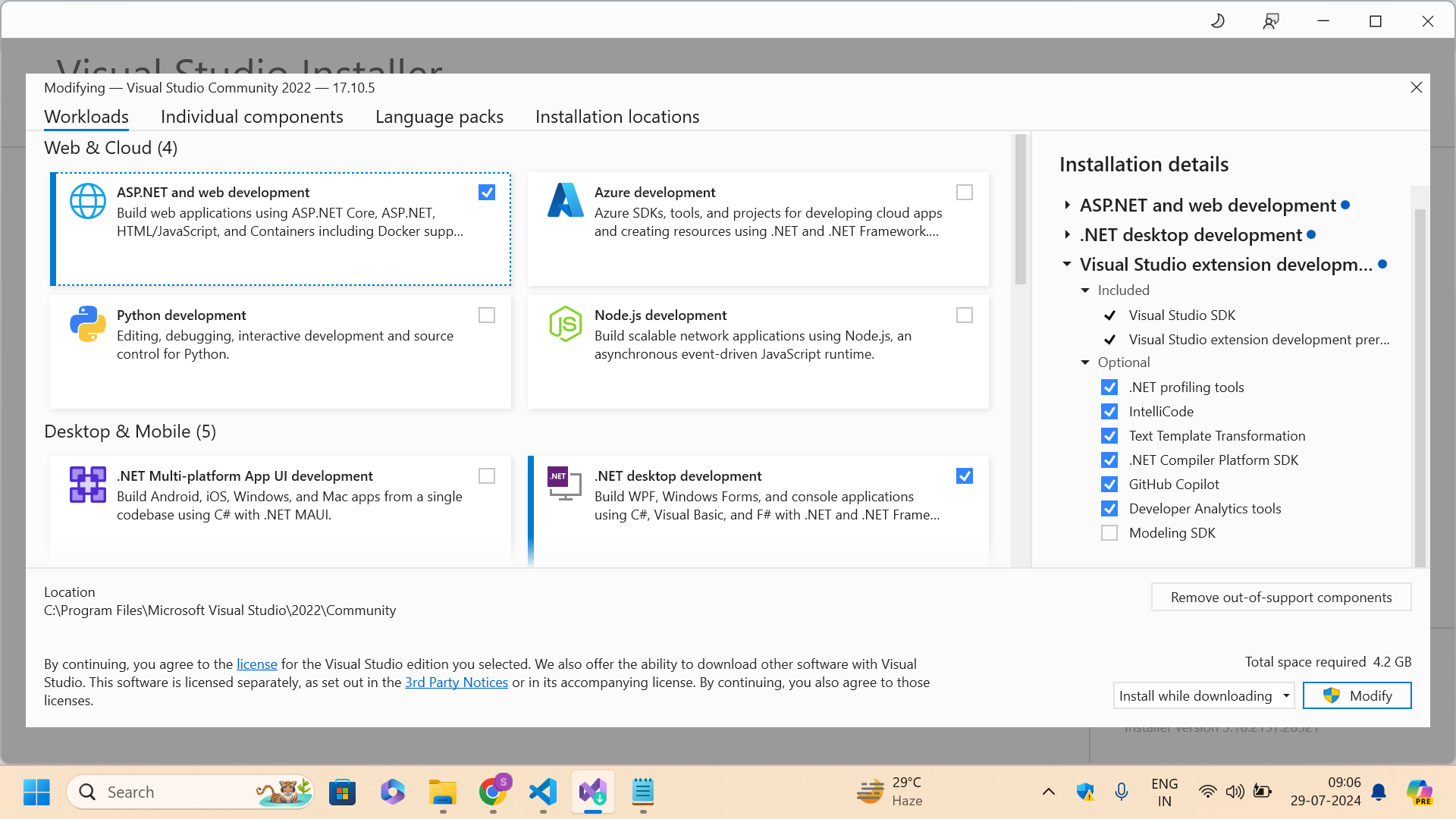Screen dimensions: 1456x819
Task: Open the weather widget 29°C Haze
Action: (890, 792)
